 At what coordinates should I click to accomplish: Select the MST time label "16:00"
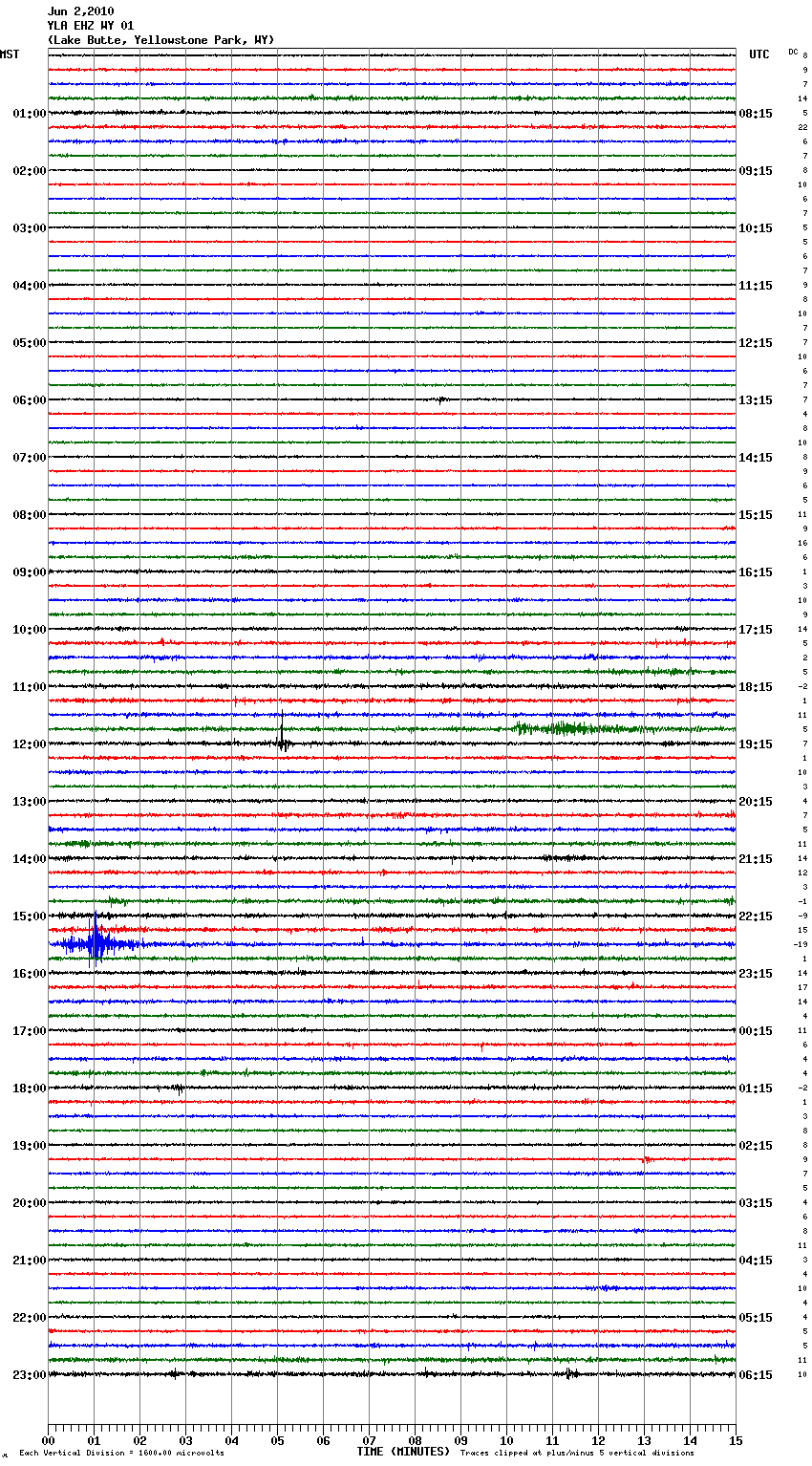pos(29,974)
